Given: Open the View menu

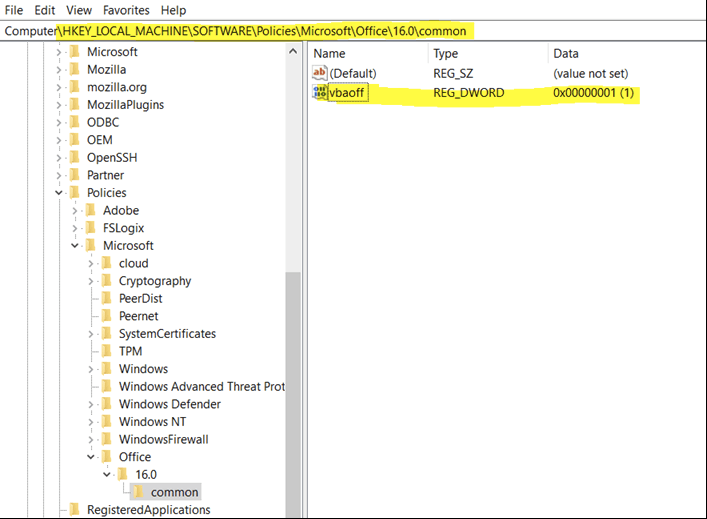Looking at the screenshot, I should [79, 10].
